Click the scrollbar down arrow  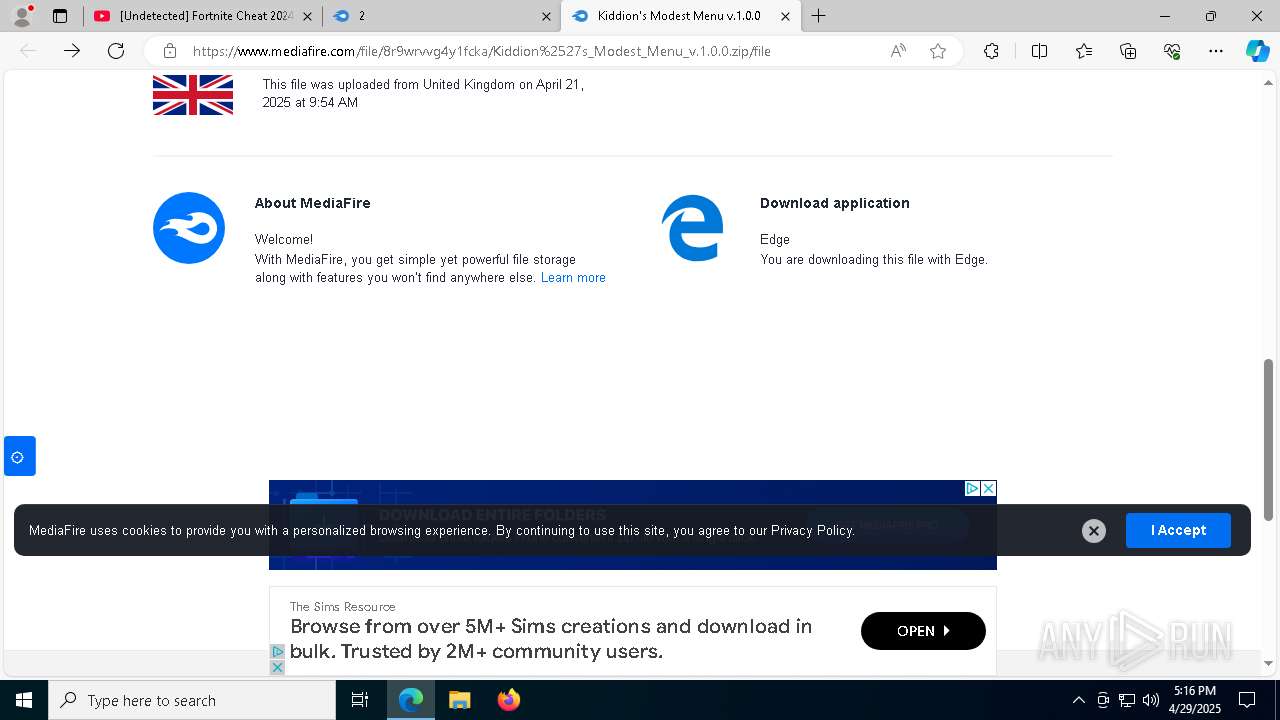coord(1268,663)
